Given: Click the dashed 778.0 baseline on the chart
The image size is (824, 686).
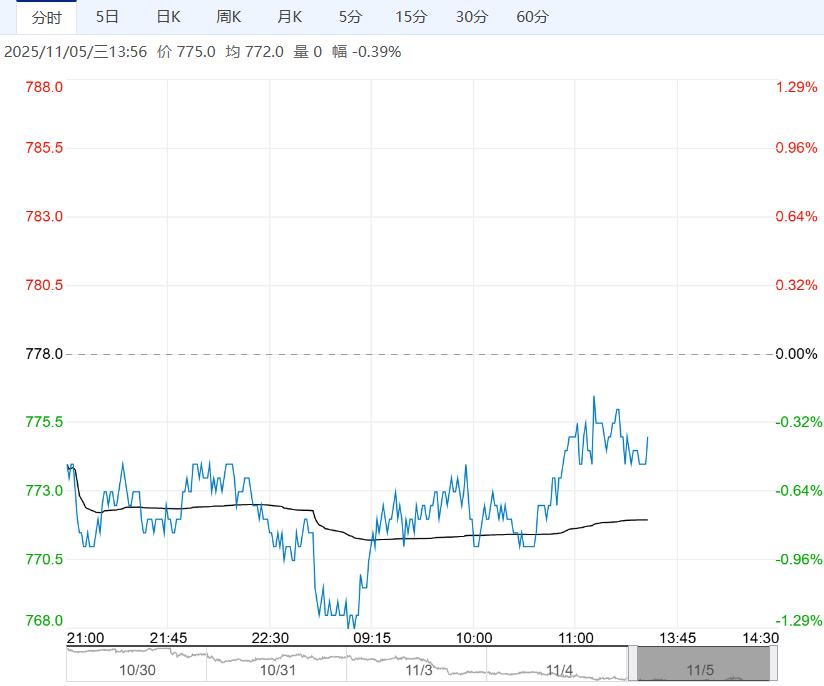Looking at the screenshot, I should [420, 354].
